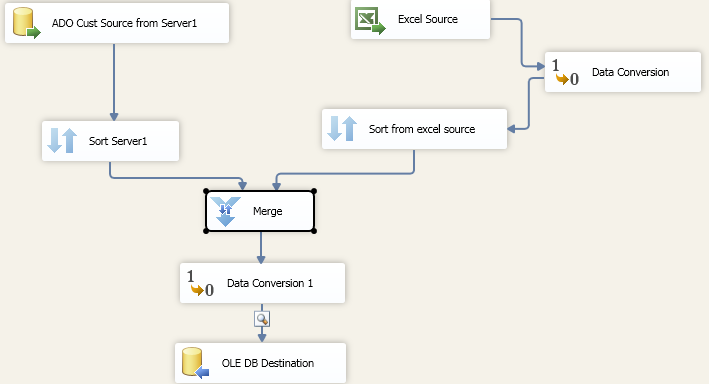This screenshot has height=384, width=709.
Task: Click the Data Conversion 1 component icon
Action: (200, 283)
